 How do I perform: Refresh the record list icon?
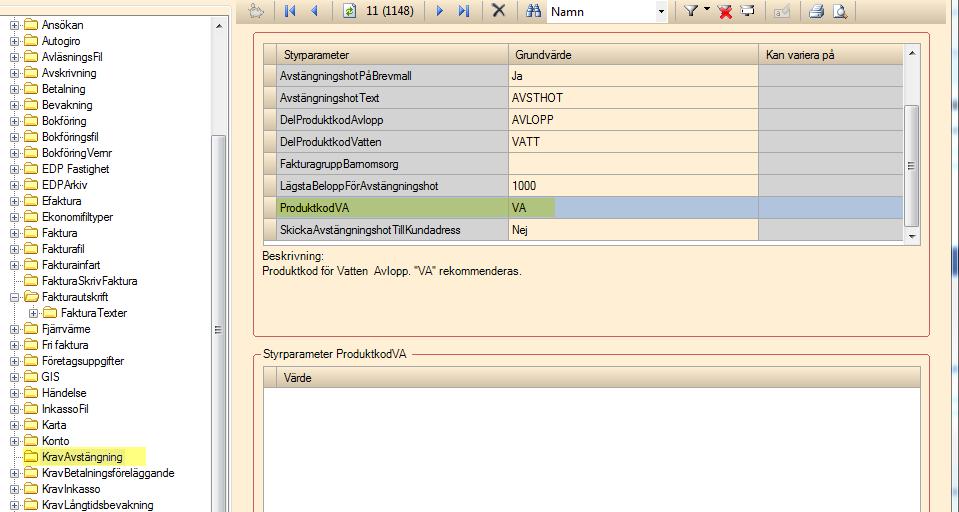349,10
